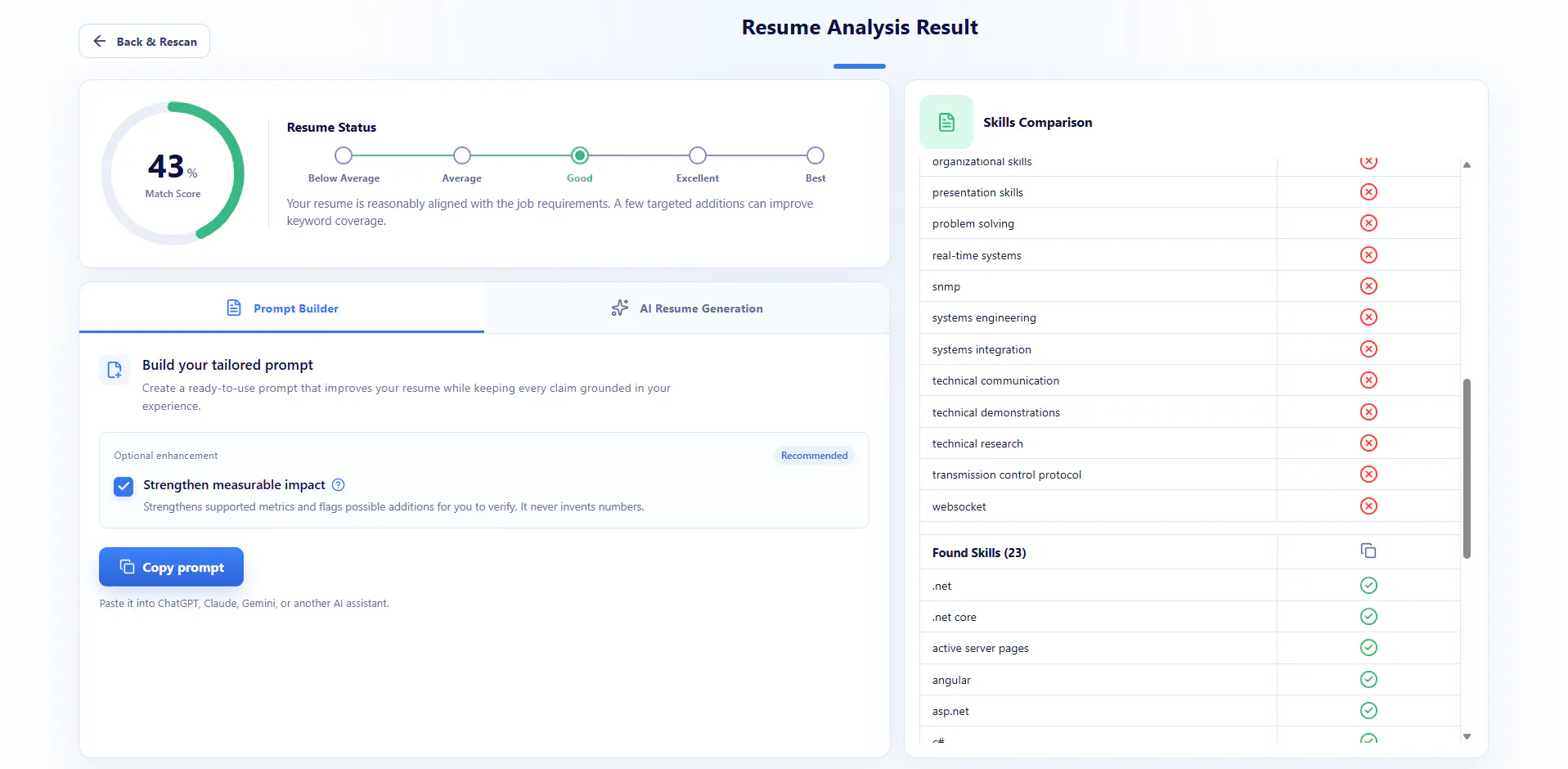Click the green check for active server pages
1568x769 pixels.
coord(1368,648)
